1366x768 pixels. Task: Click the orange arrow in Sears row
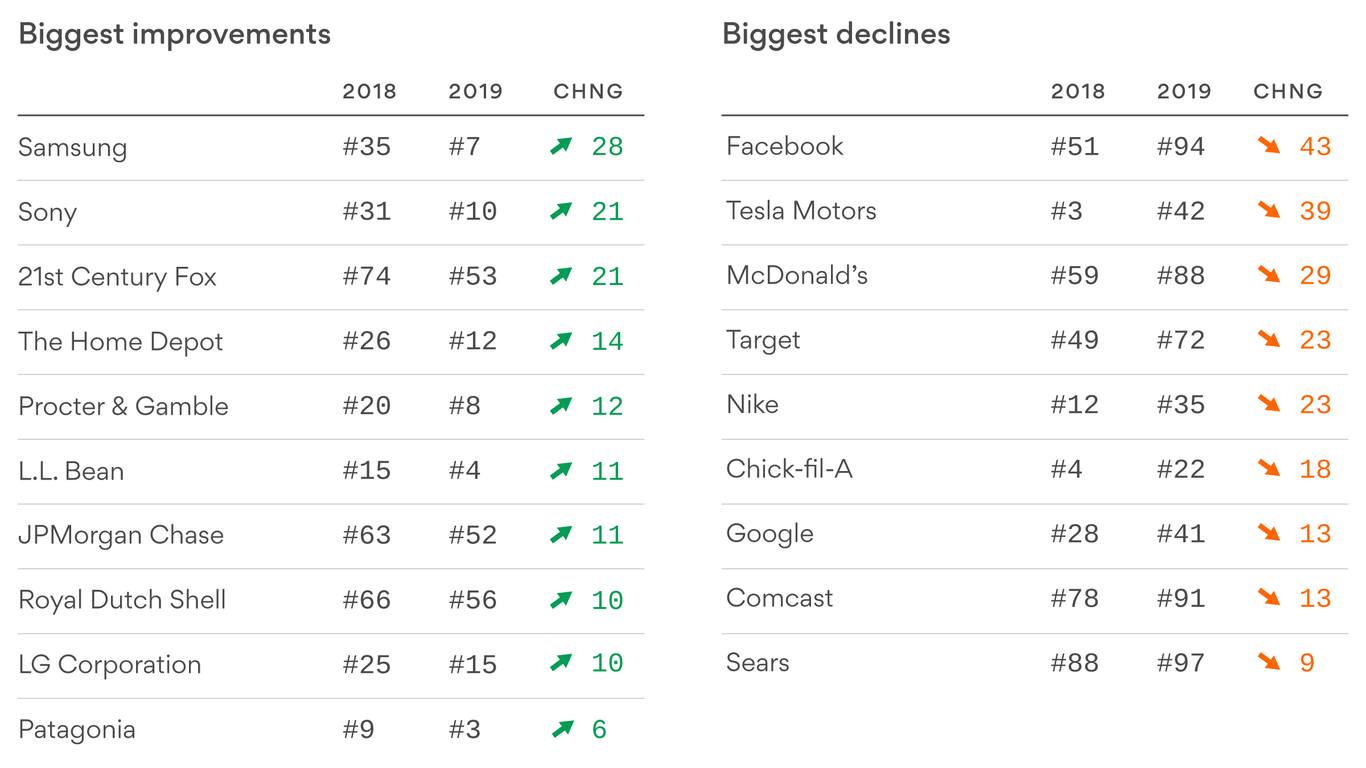[x=1269, y=662]
